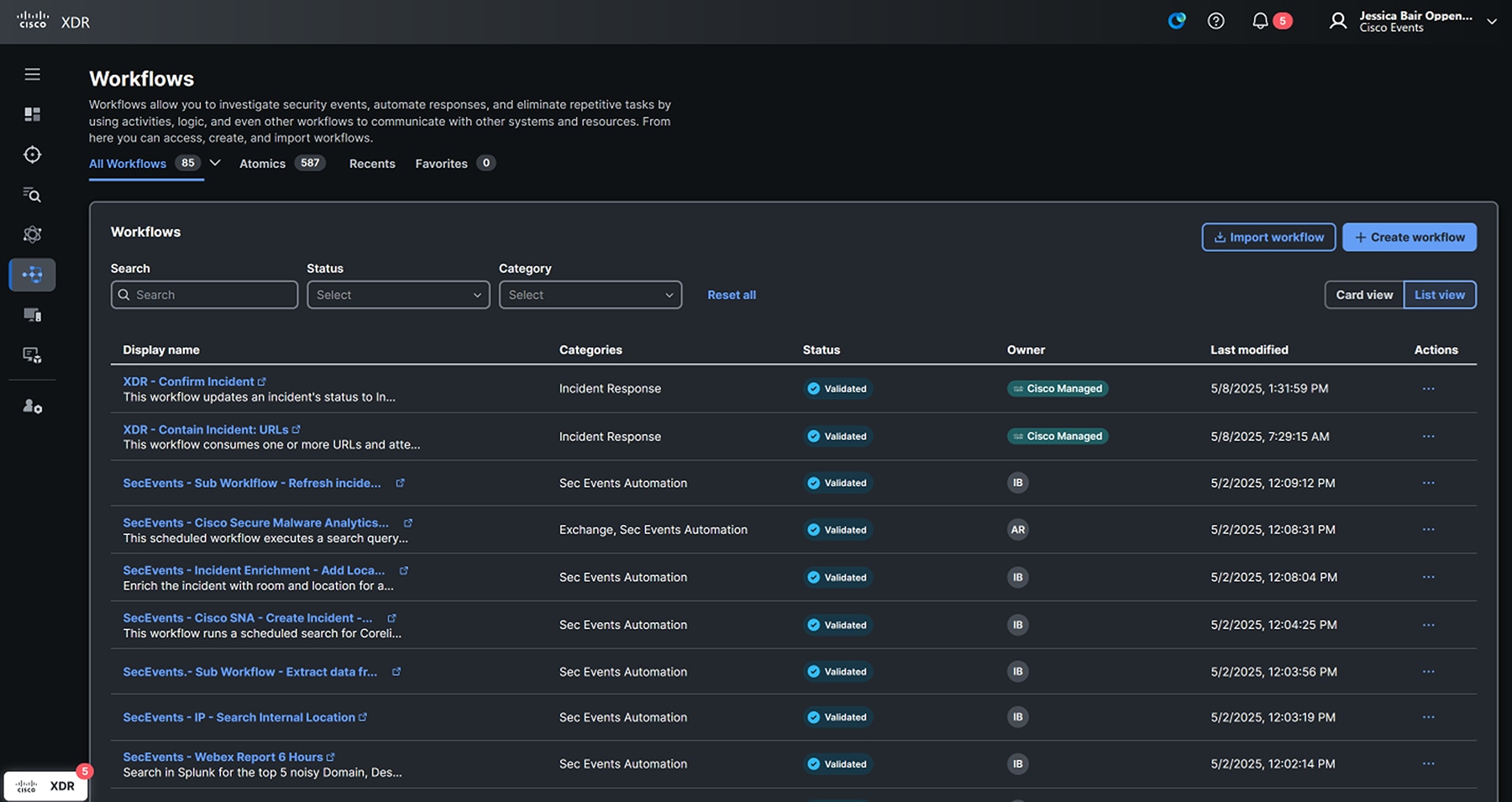Expand the Status select dropdown
This screenshot has height=802, width=1512.
(x=398, y=295)
